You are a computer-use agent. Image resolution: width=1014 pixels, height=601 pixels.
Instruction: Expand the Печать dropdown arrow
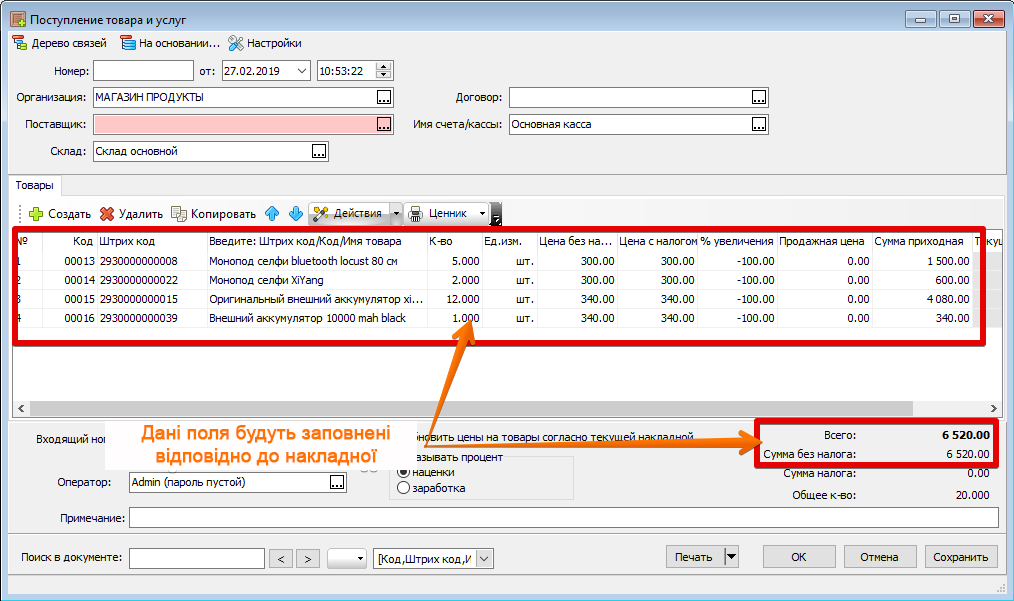click(731, 556)
